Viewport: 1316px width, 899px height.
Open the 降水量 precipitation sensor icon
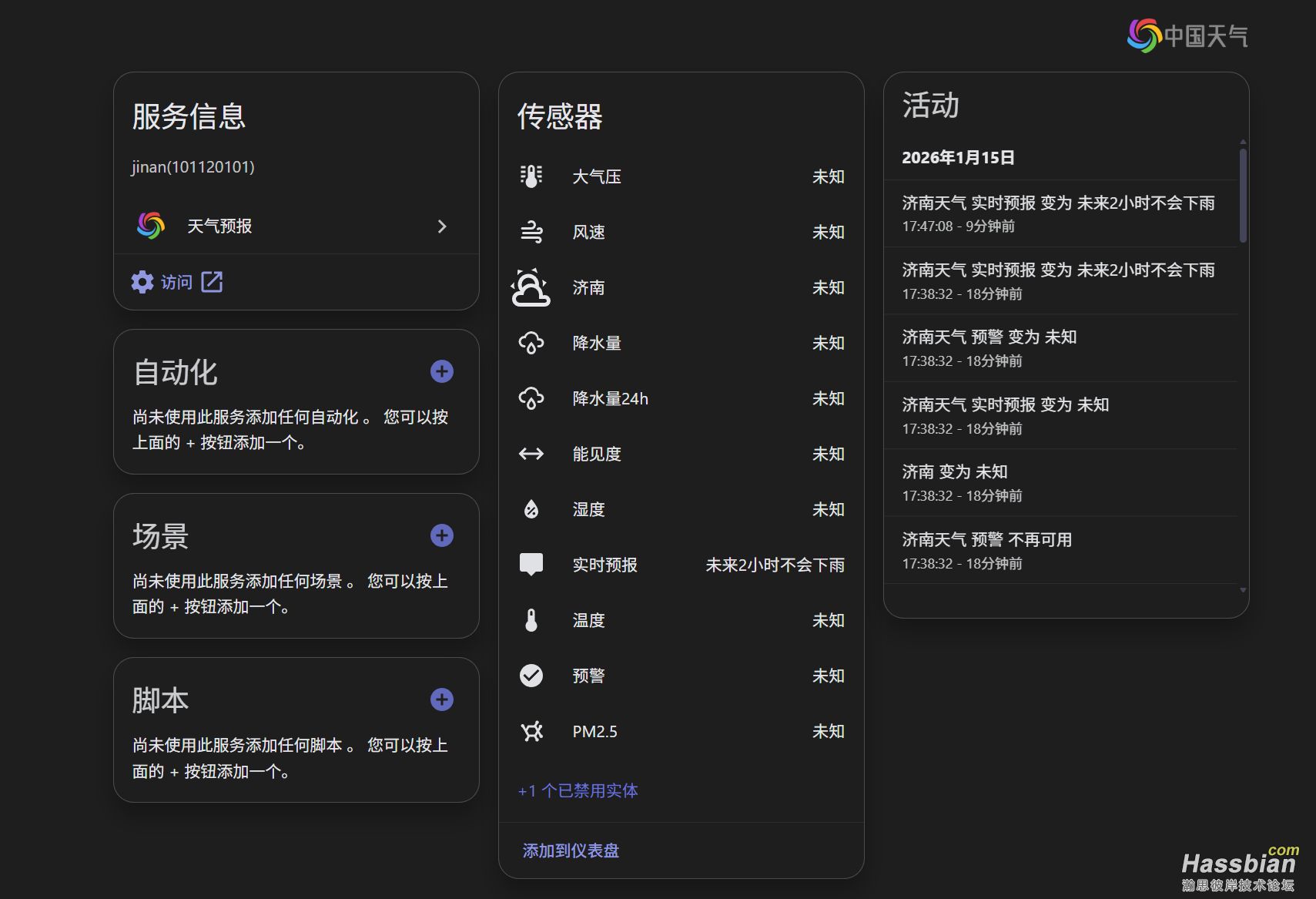(531, 343)
